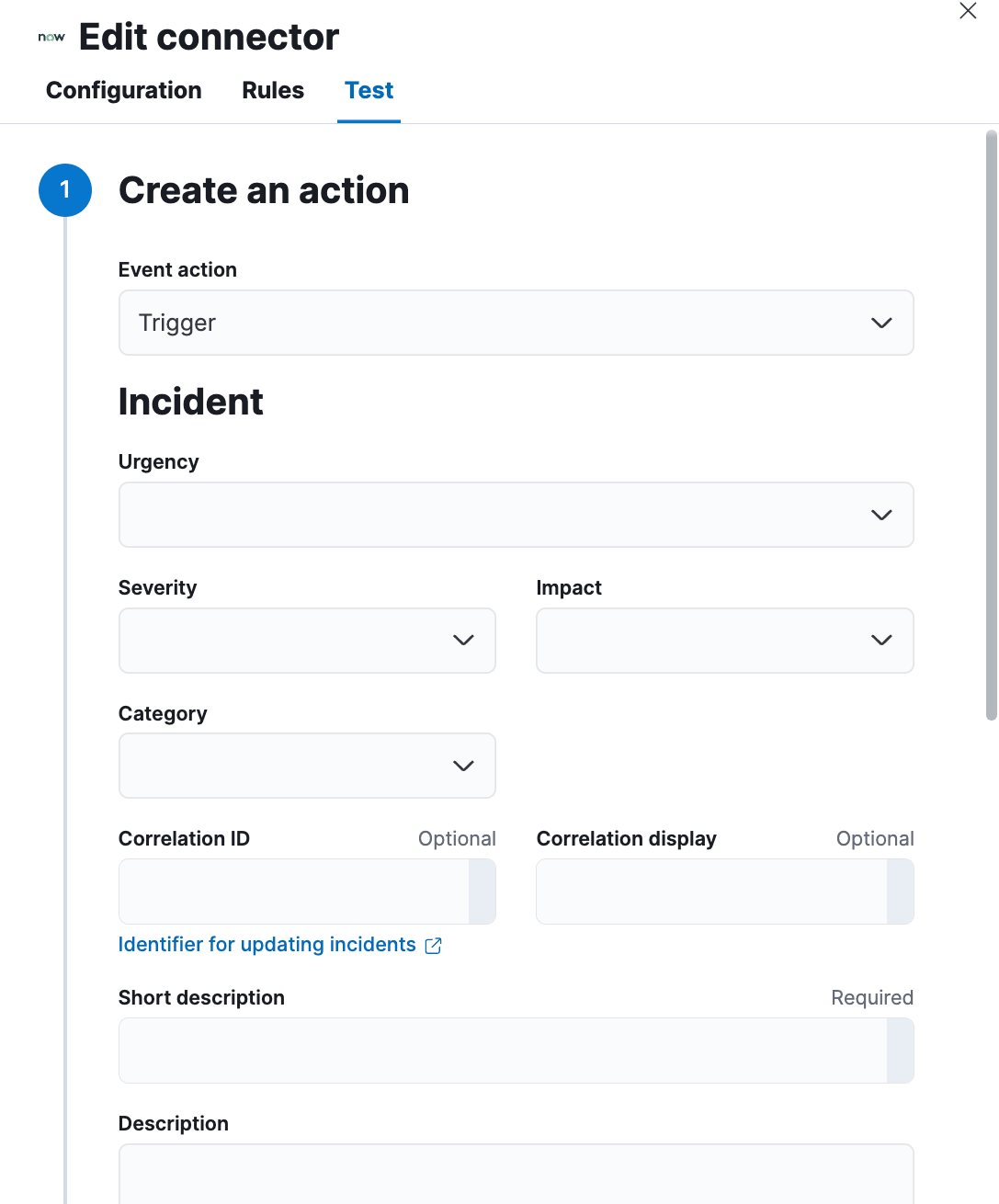Switch to the Configuration tab

pyautogui.click(x=123, y=90)
